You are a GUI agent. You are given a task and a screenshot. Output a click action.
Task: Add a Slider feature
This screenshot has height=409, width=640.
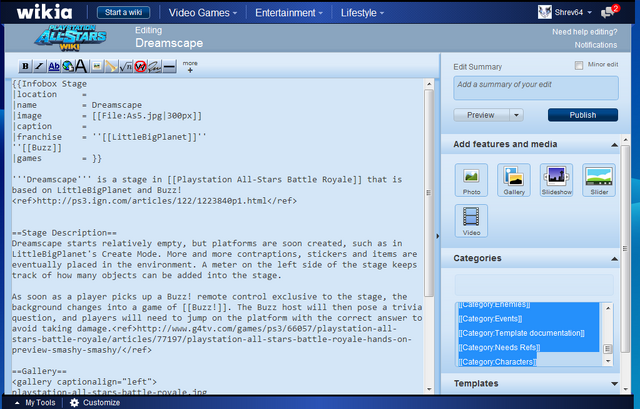(x=599, y=180)
